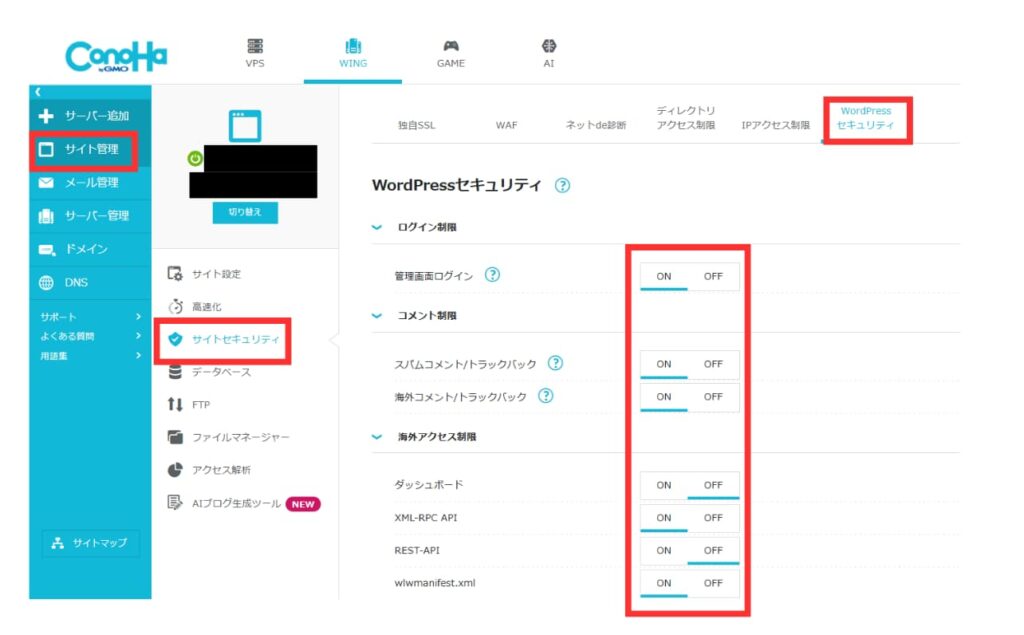Collapse the ログイン制限 section

coord(377,227)
